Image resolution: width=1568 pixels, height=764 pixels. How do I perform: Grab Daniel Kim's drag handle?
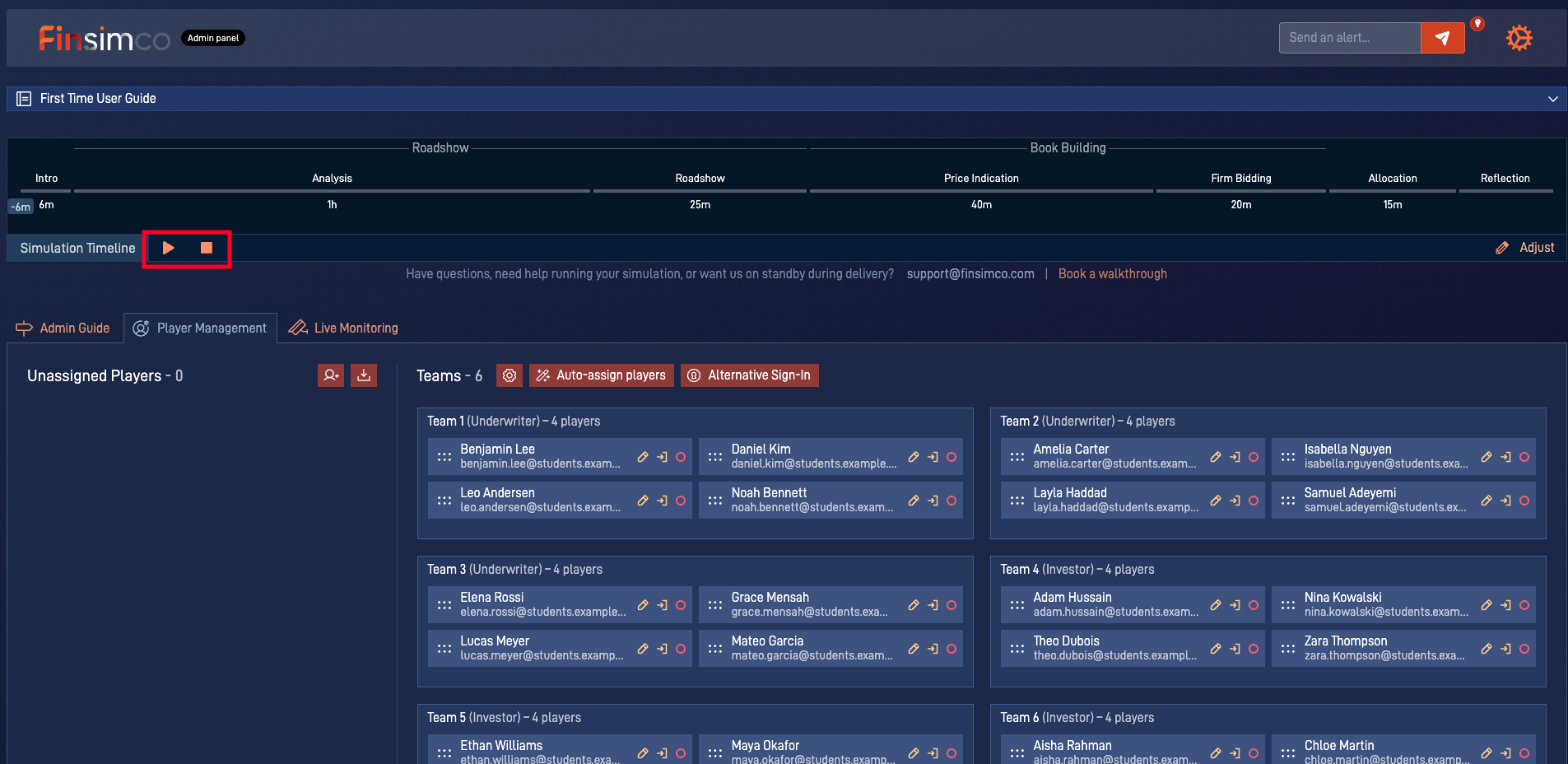715,457
